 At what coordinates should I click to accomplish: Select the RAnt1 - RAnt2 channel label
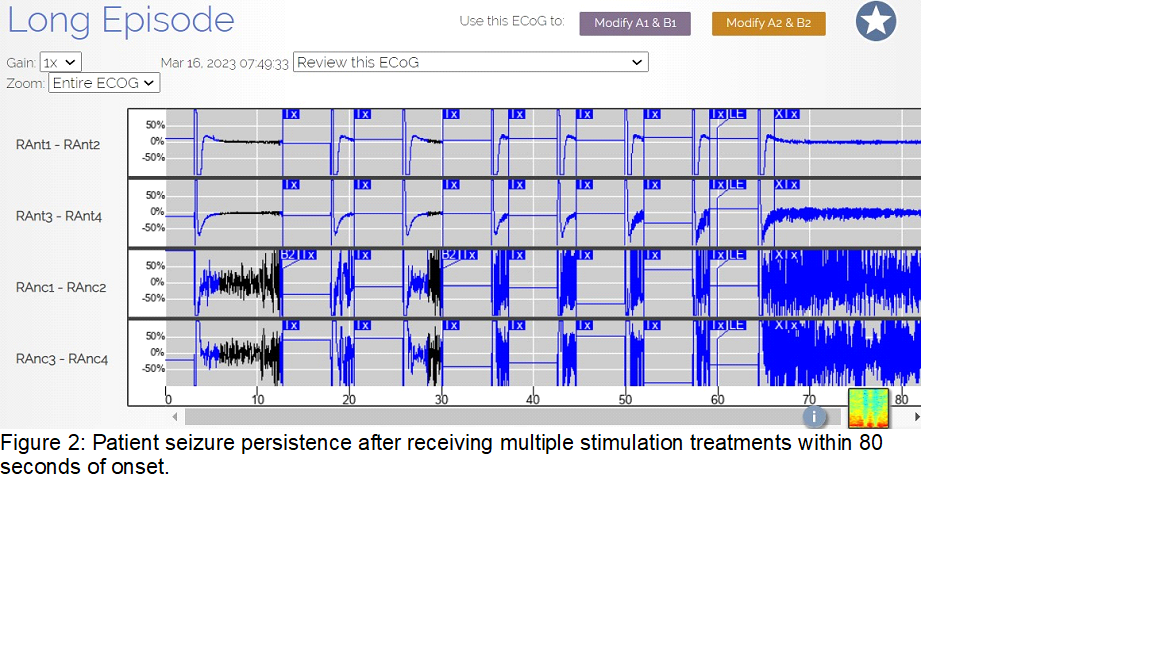click(58, 144)
